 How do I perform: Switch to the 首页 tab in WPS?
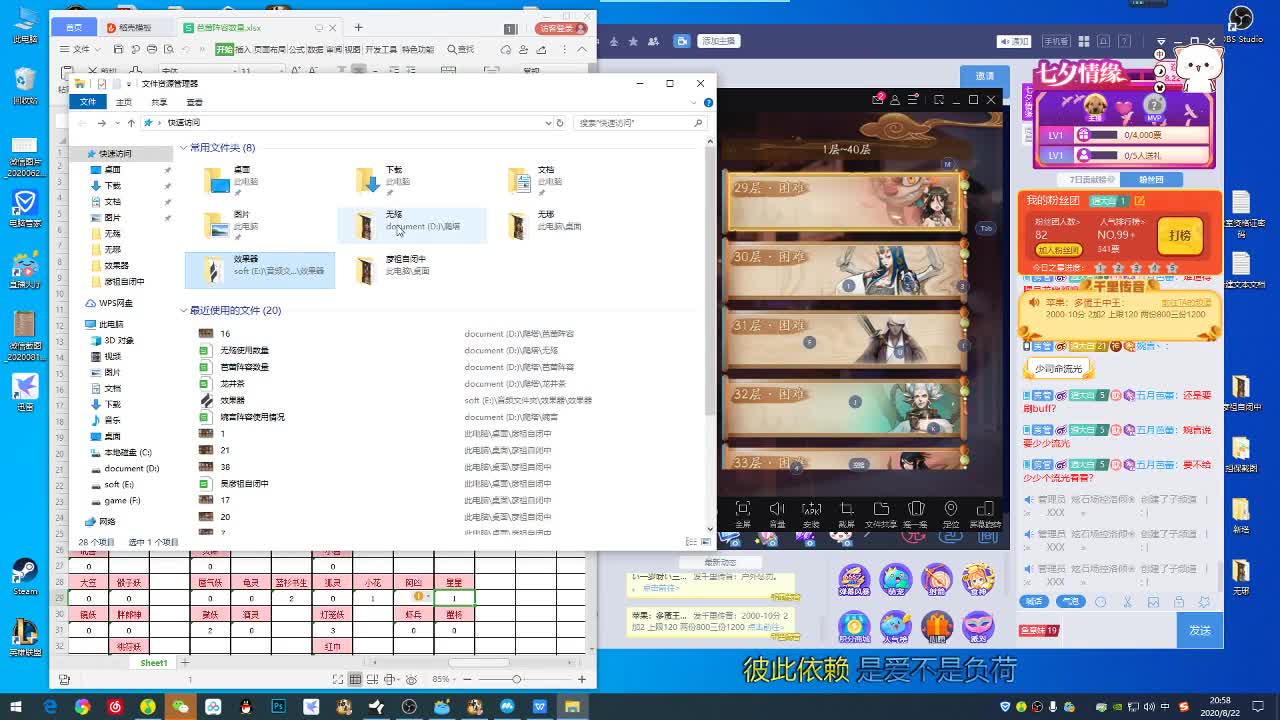(74, 28)
